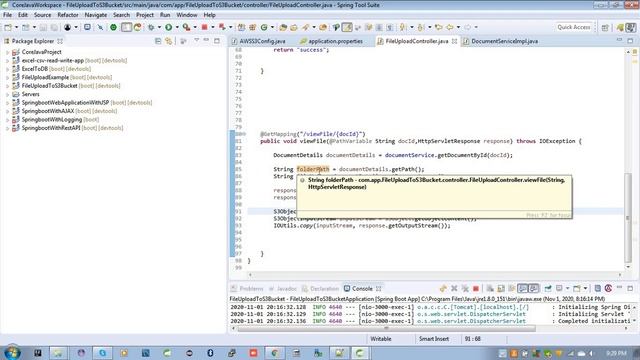Expand the SpringbootWithAJAX project node

pyautogui.click(x=7, y=111)
